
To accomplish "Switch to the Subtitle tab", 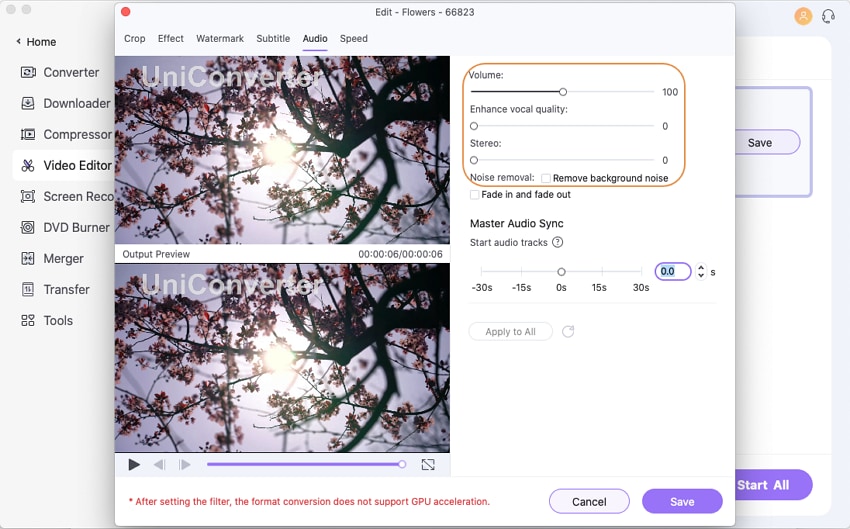I will click(273, 38).
